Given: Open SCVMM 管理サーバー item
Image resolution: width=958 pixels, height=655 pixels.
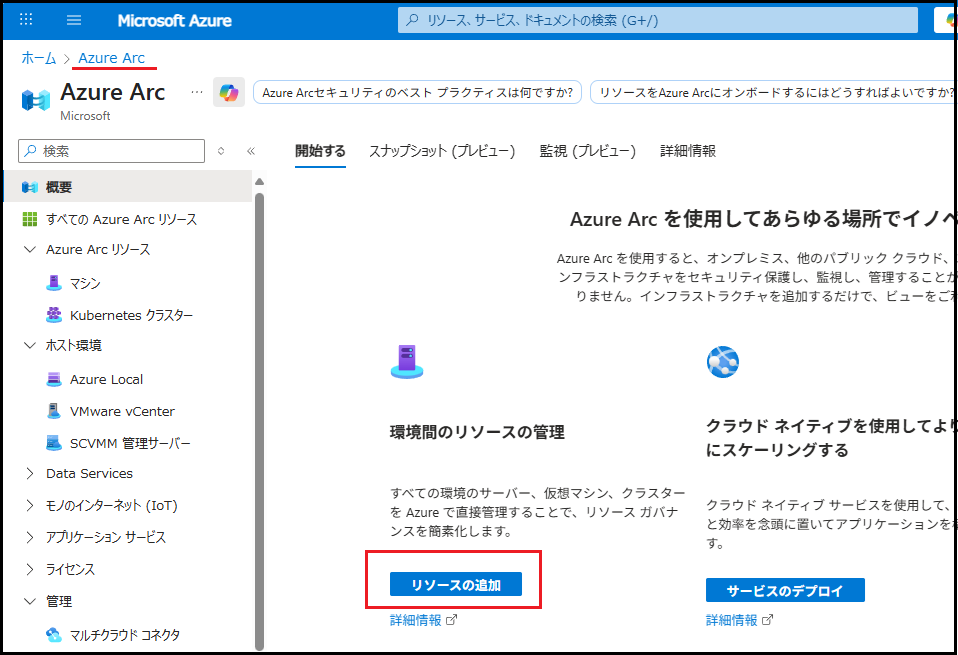Looking at the screenshot, I should (130, 443).
